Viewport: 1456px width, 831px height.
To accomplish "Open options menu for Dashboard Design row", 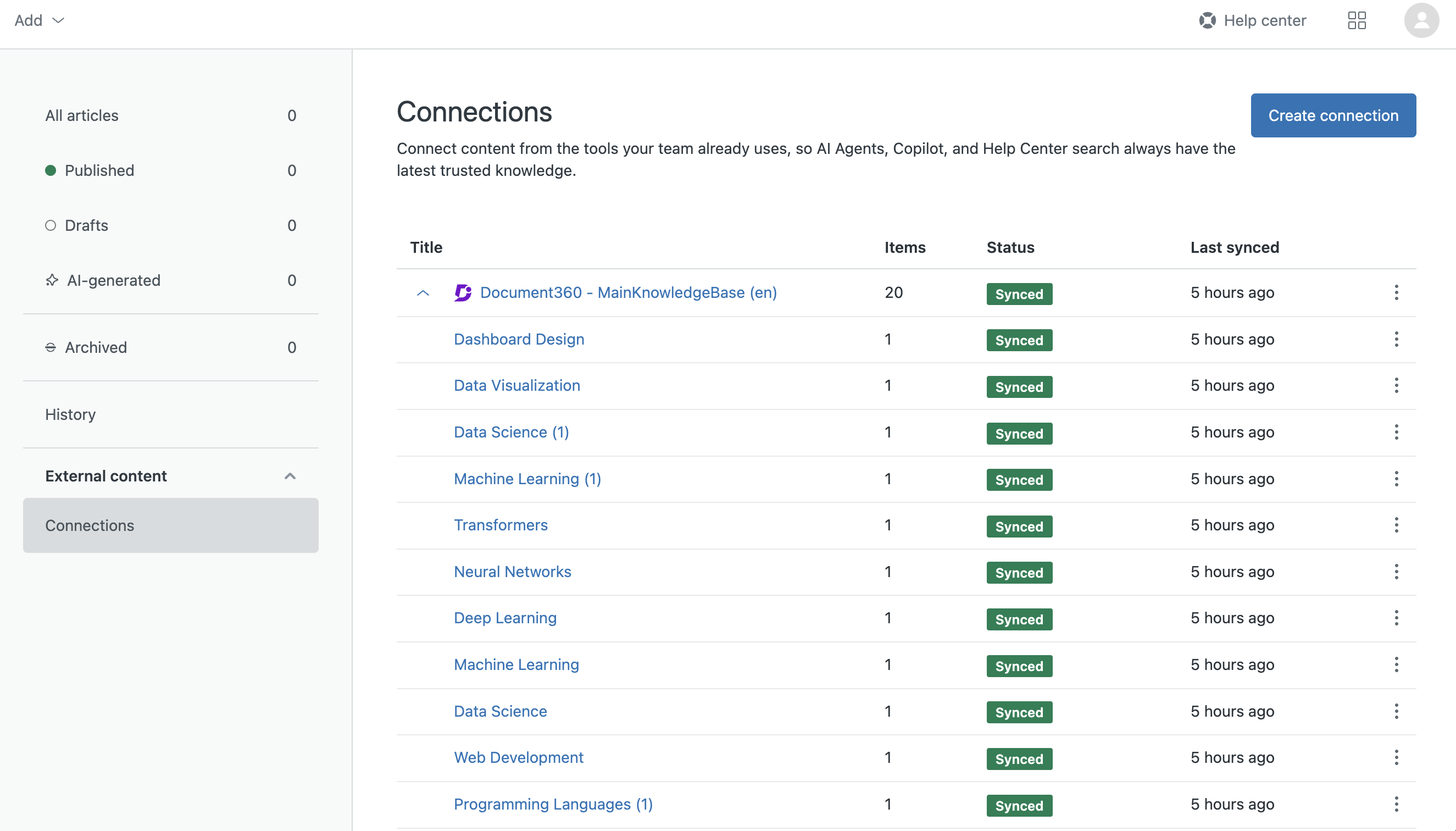I will click(1396, 339).
